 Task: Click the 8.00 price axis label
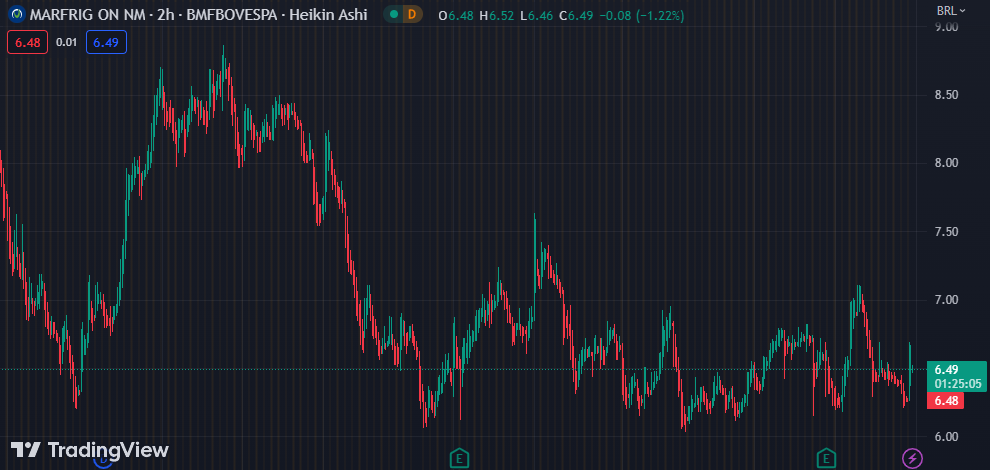tap(946, 163)
